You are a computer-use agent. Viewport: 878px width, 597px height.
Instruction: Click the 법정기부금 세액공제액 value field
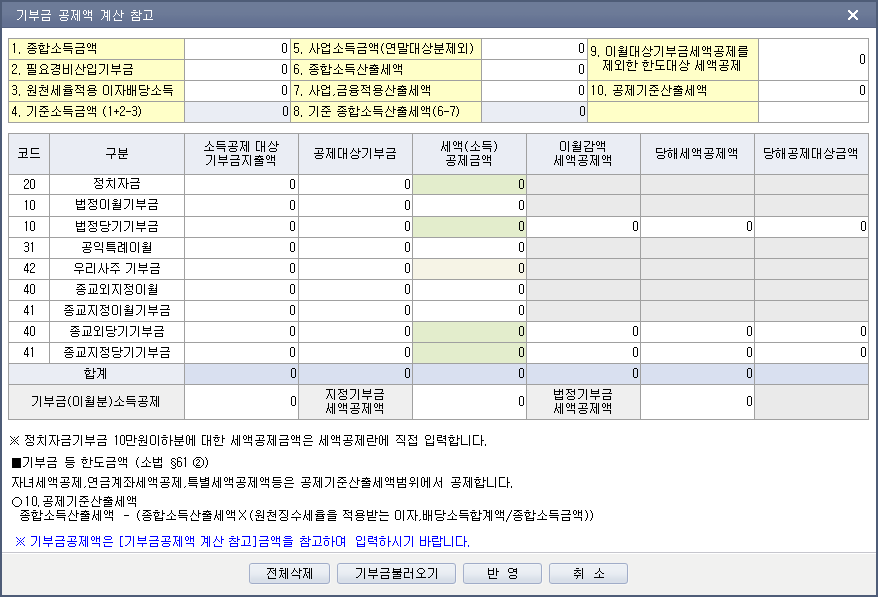click(697, 401)
